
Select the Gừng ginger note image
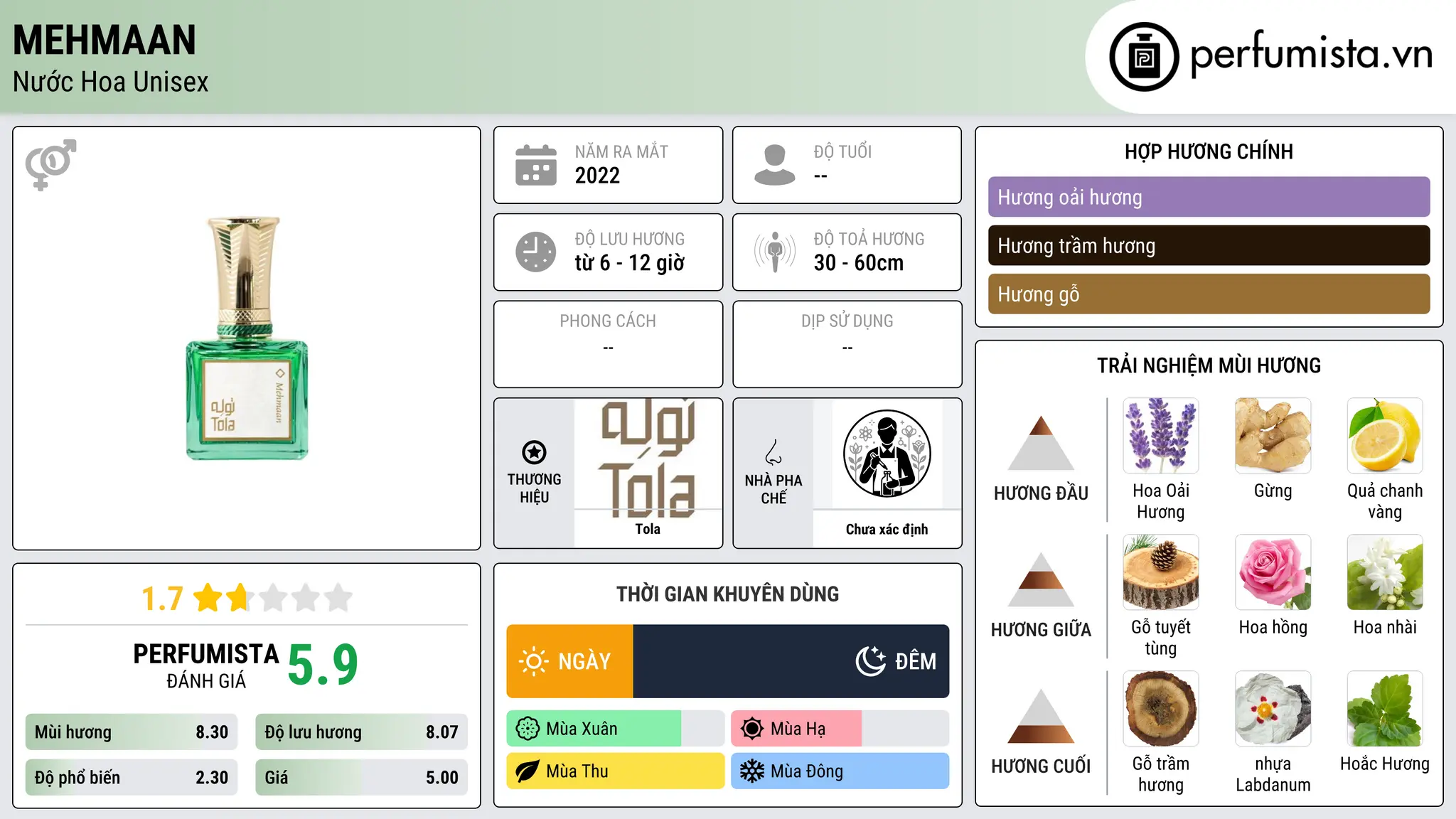pos(1273,436)
